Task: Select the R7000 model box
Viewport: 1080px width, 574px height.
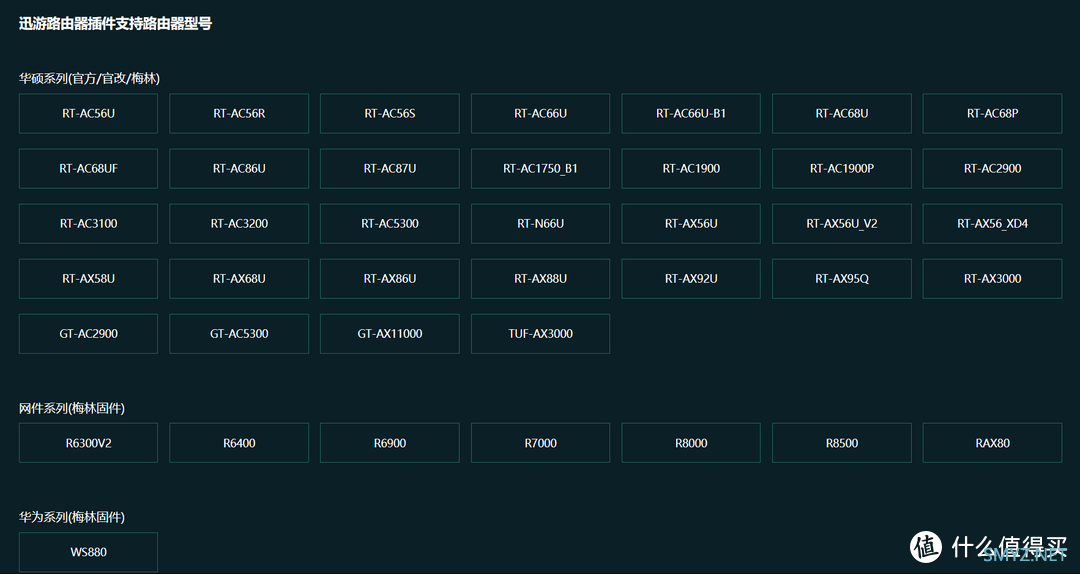Action: point(541,443)
